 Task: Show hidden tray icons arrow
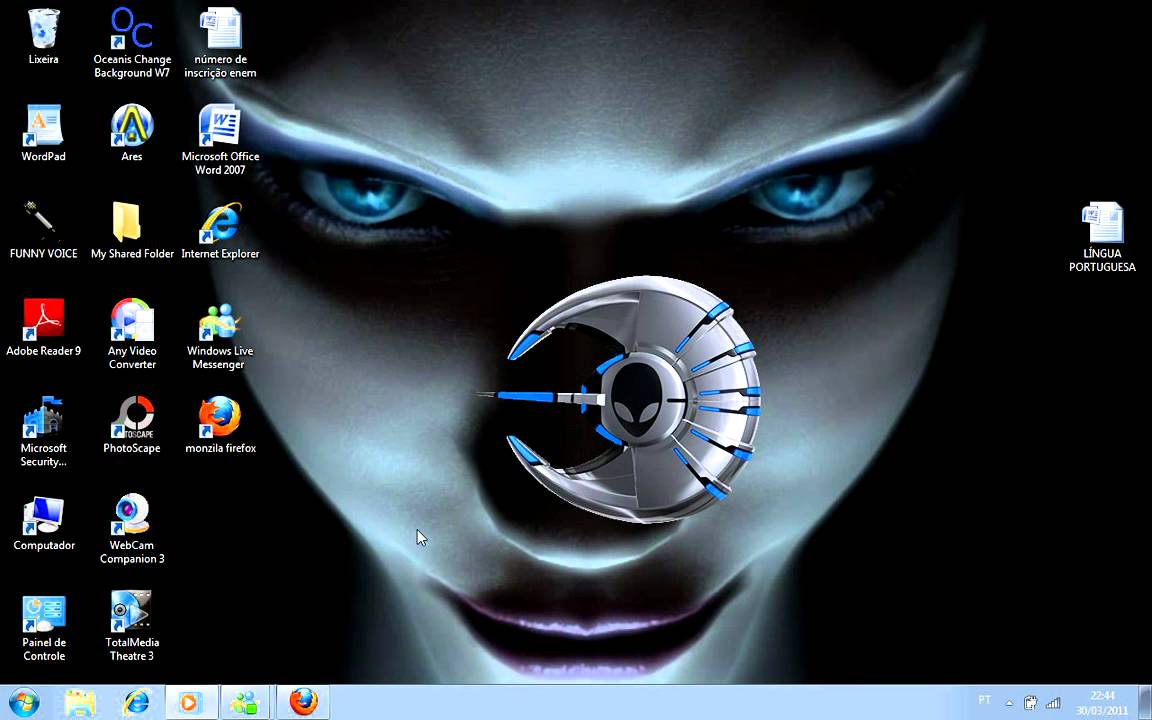pos(1009,703)
